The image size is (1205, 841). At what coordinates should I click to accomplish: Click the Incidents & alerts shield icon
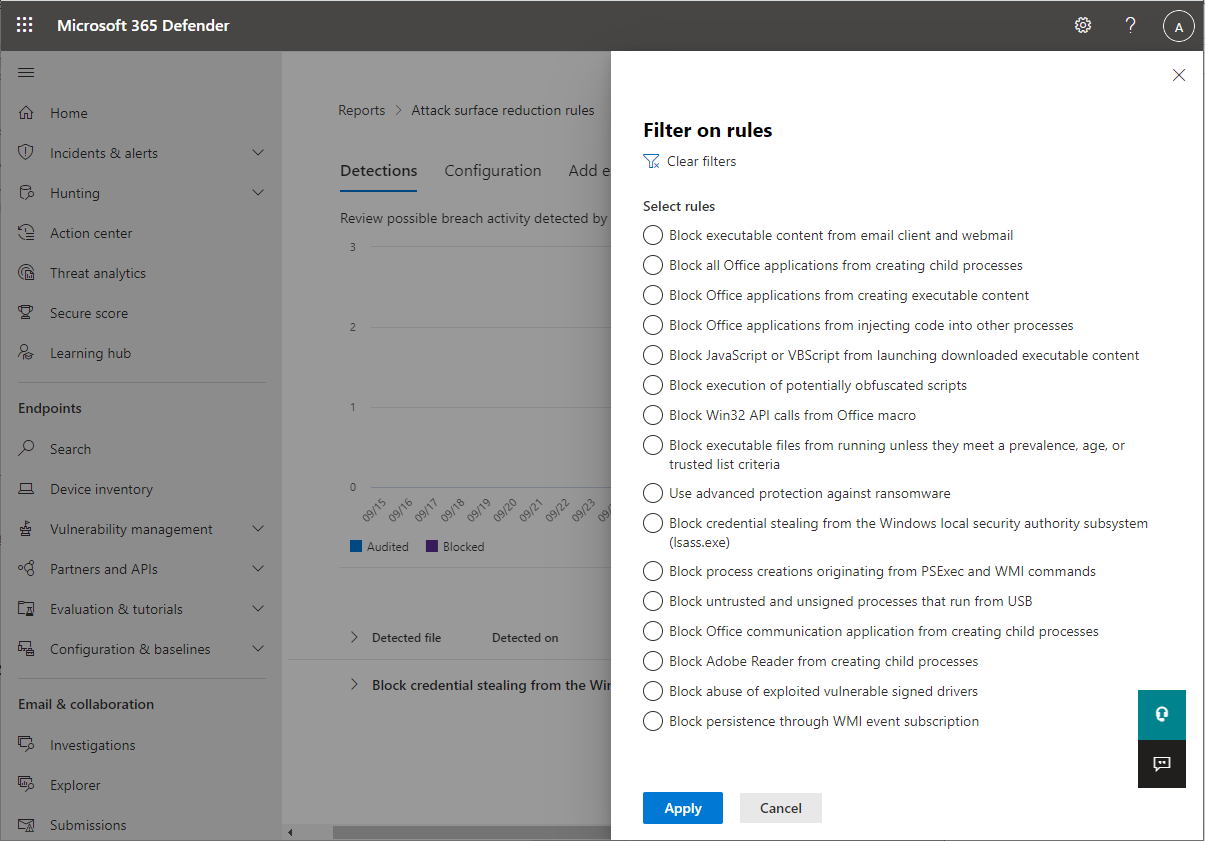point(27,153)
